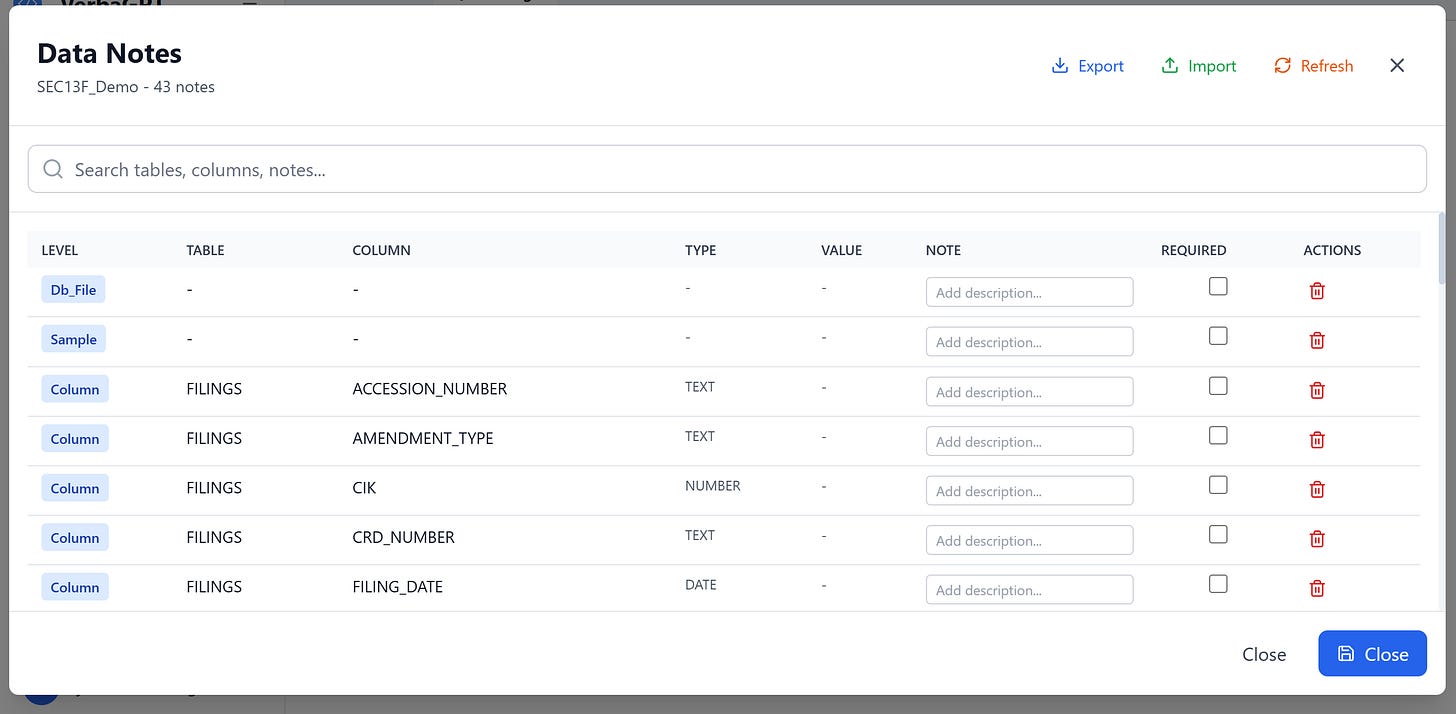Viewport: 1456px width, 714px height.
Task: Click the AMENDMENT_TYPE column name
Action: [x=423, y=438]
